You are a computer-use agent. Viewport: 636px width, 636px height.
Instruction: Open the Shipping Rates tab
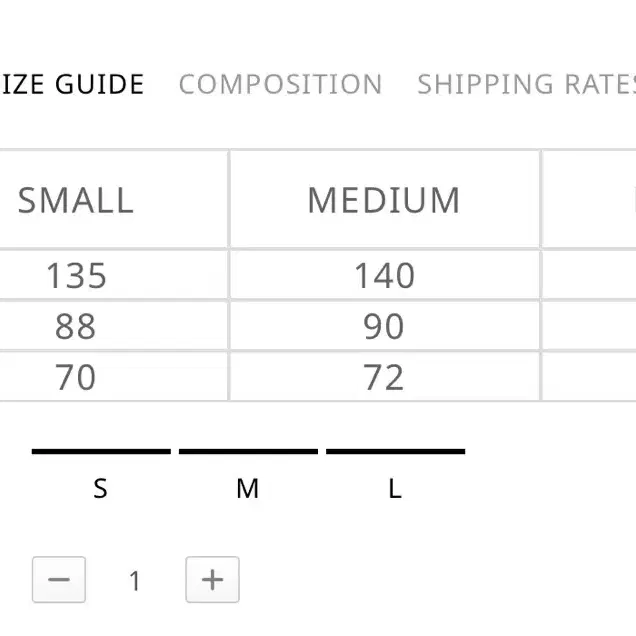(526, 85)
